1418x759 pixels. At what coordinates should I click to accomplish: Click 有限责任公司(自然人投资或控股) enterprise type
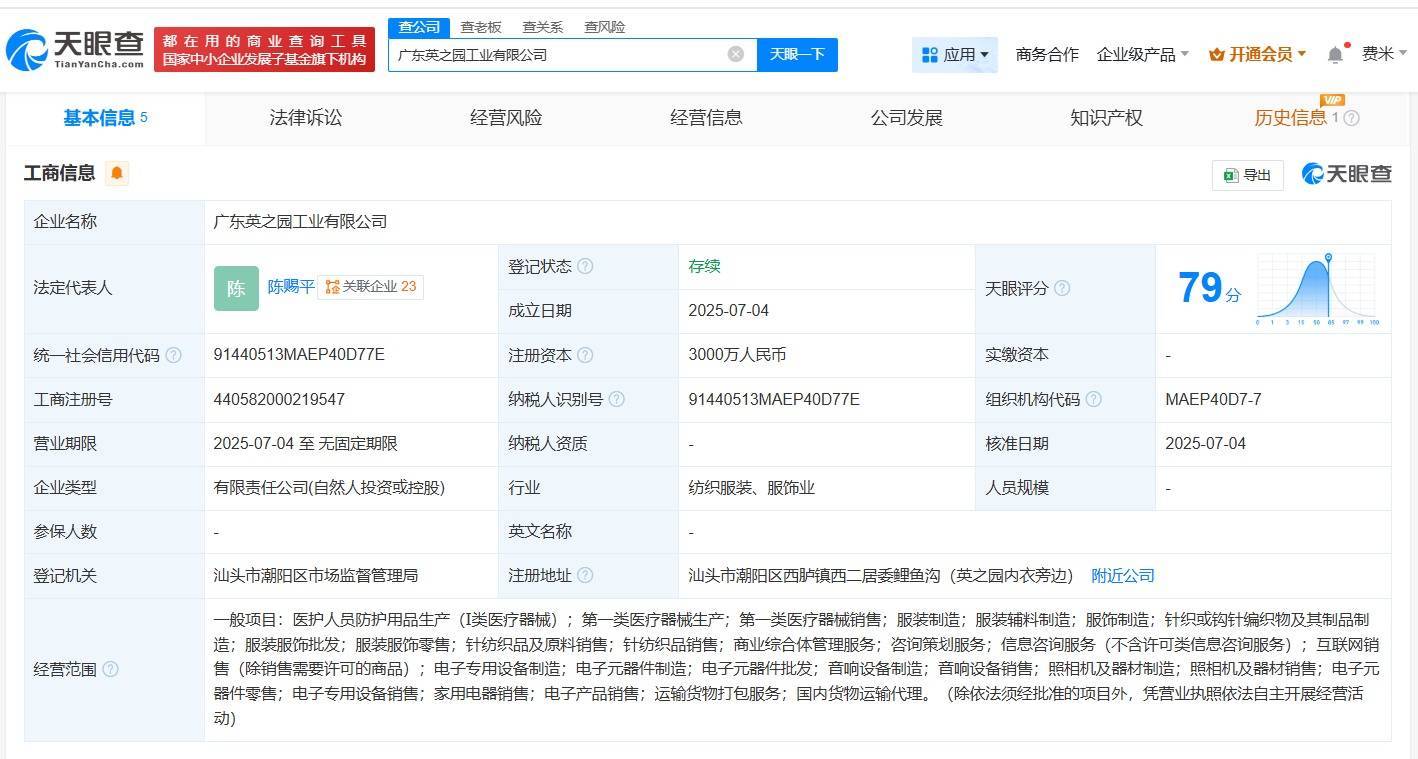[329, 488]
